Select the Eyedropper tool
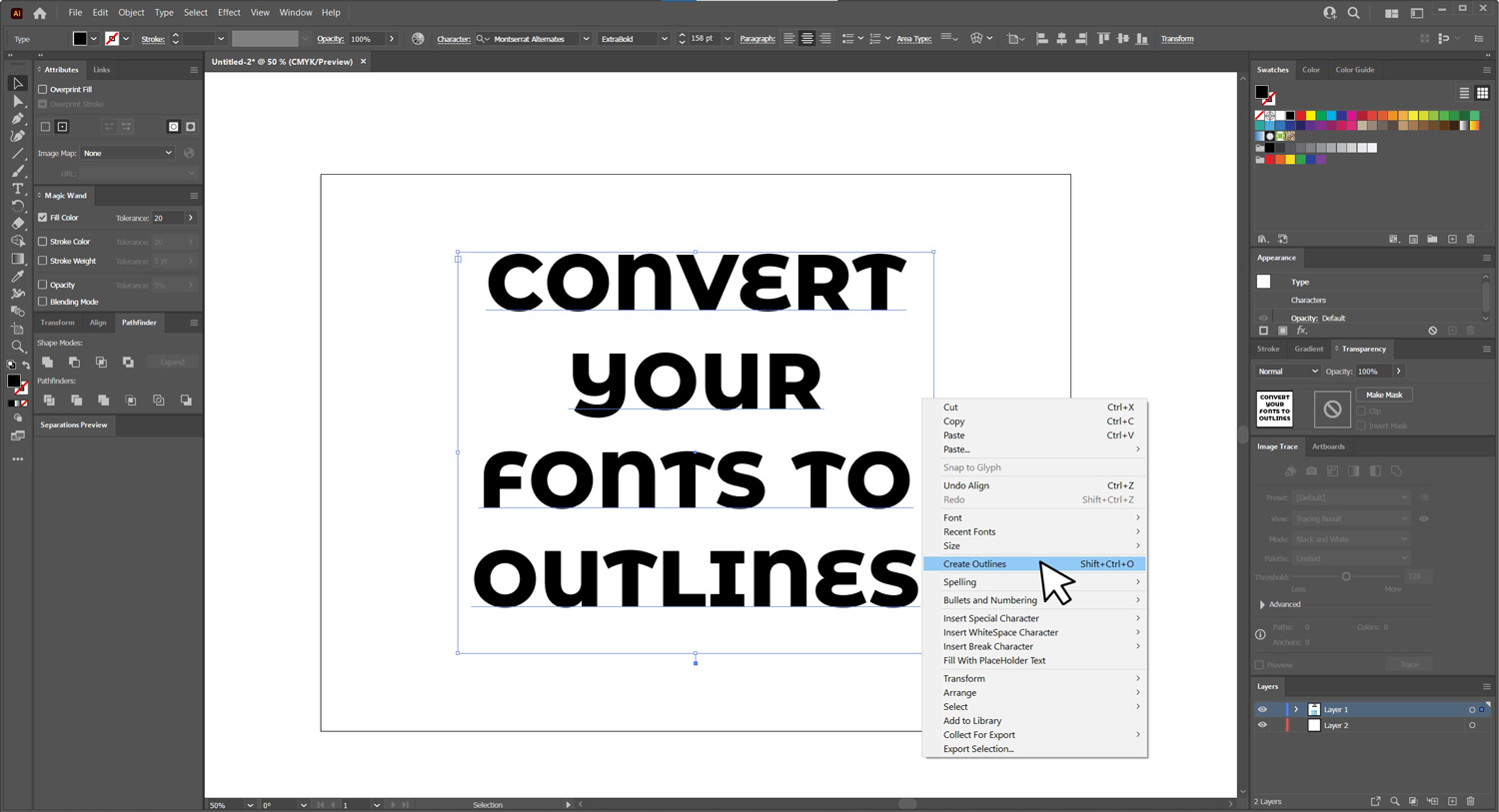The width and height of the screenshot is (1499, 812). click(17, 277)
